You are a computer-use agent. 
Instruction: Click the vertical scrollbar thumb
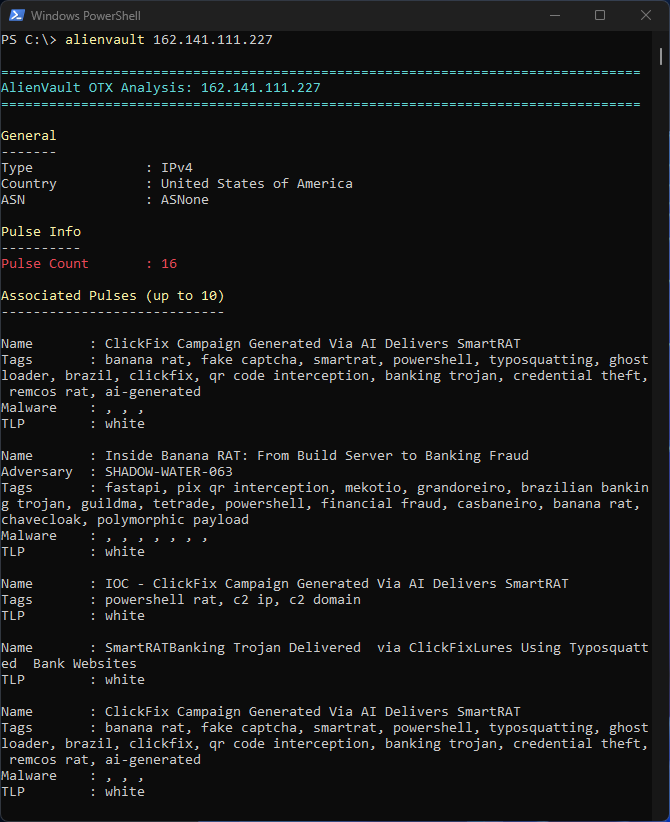point(661,57)
